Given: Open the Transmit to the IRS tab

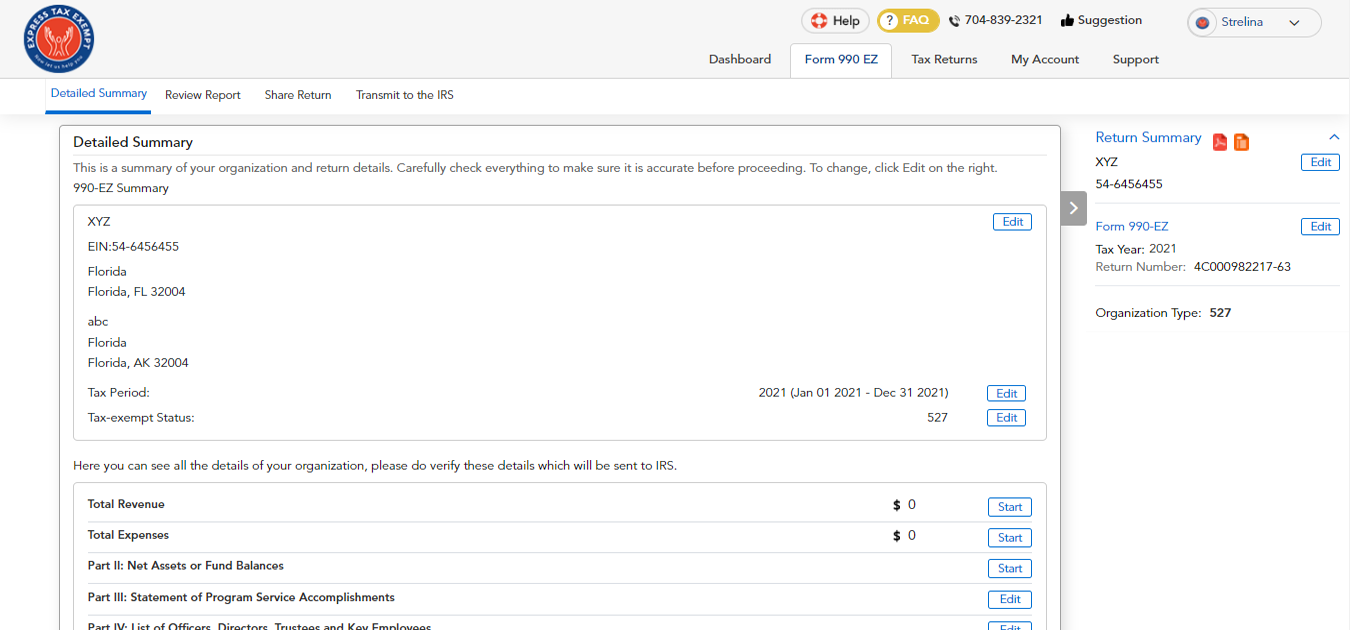Looking at the screenshot, I should point(404,95).
